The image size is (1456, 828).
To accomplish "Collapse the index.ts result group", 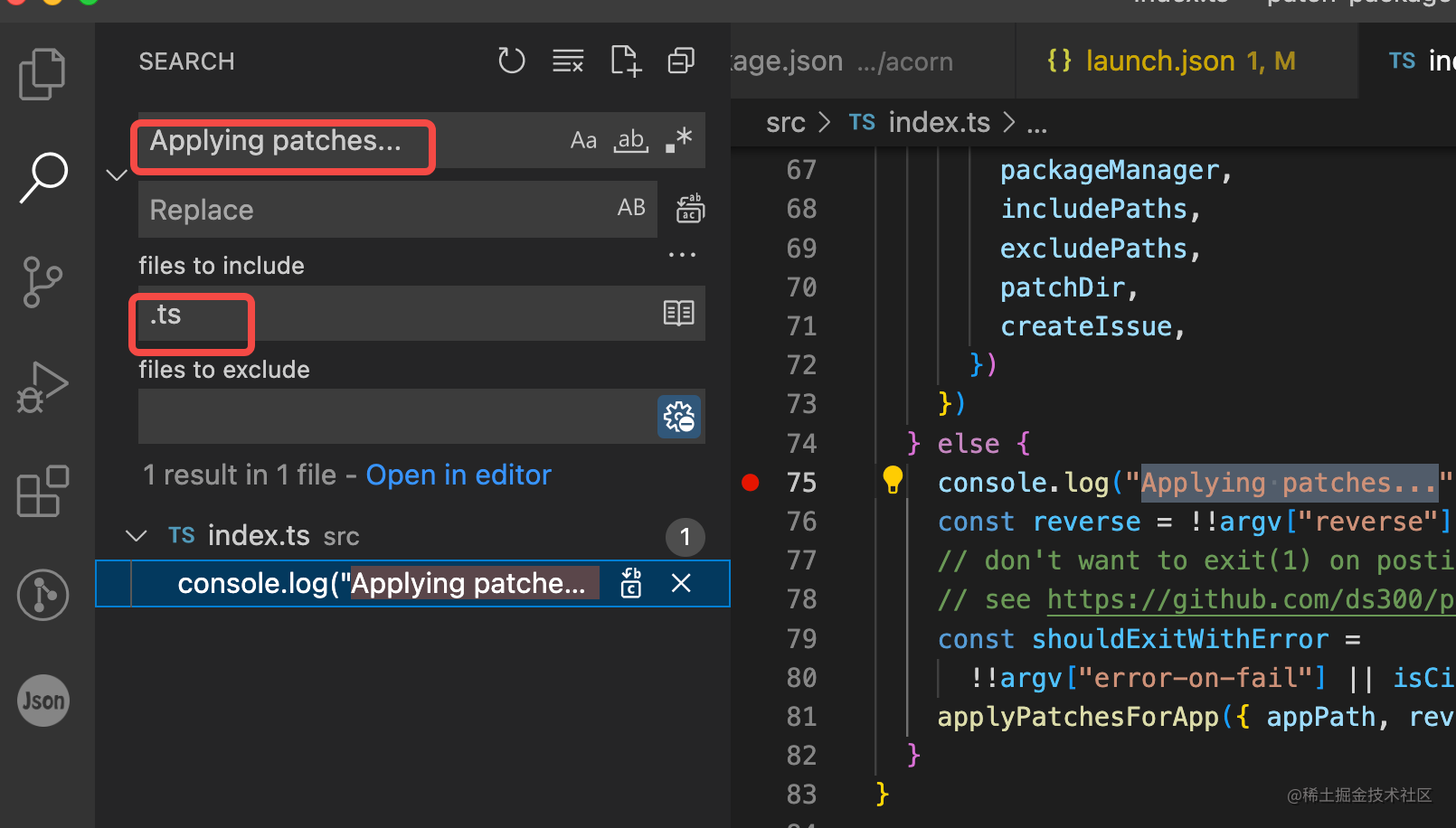I will pos(137,536).
